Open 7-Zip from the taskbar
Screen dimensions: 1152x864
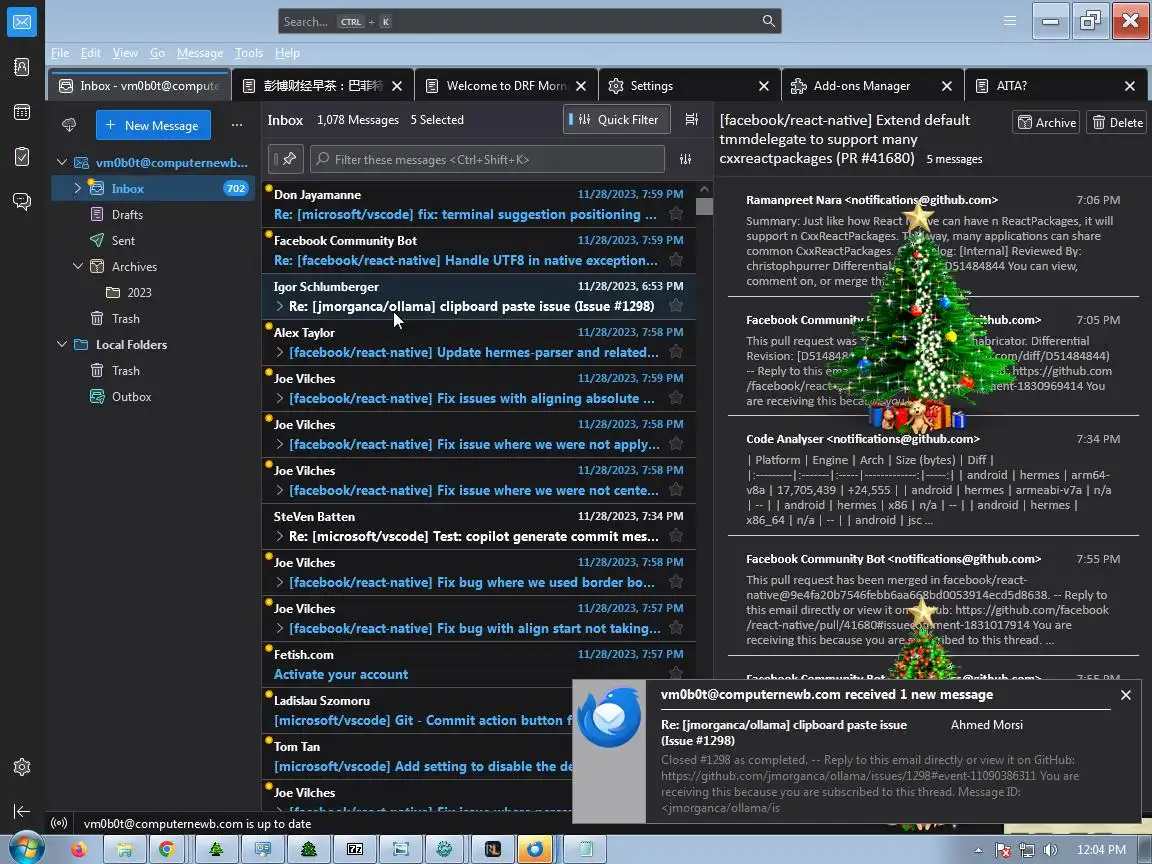point(355,849)
